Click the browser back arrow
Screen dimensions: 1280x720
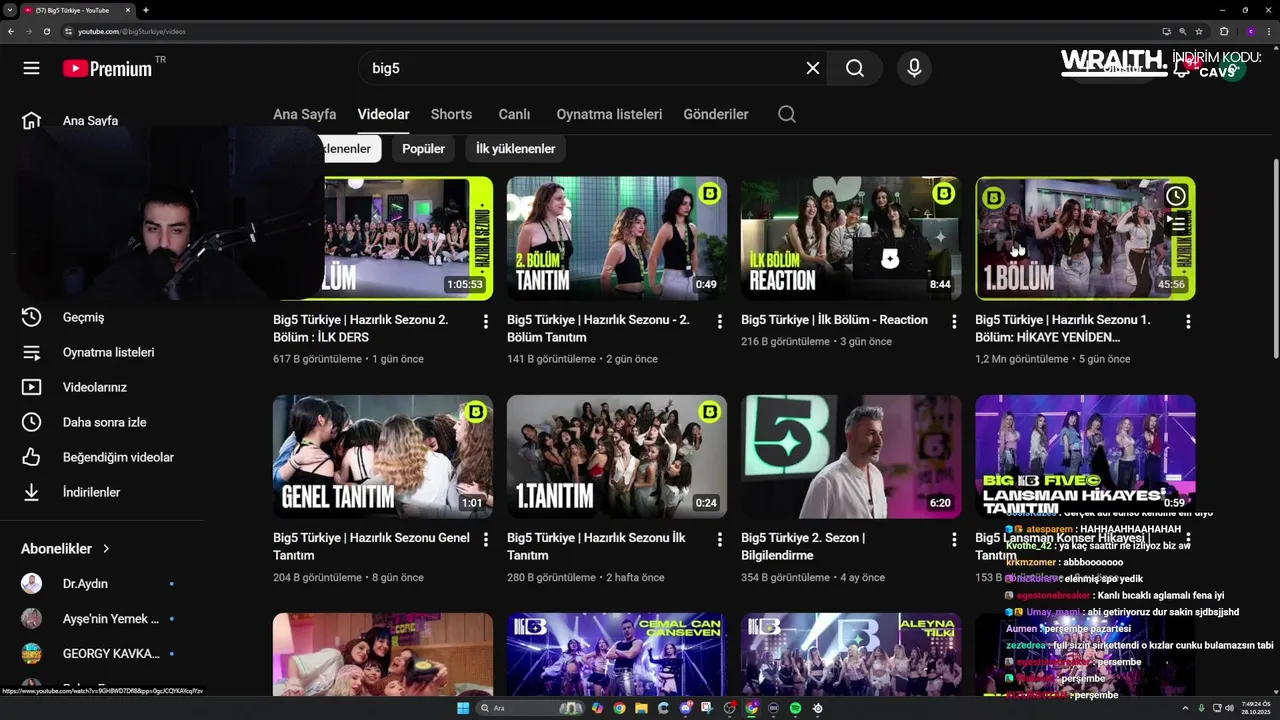tap(11, 31)
